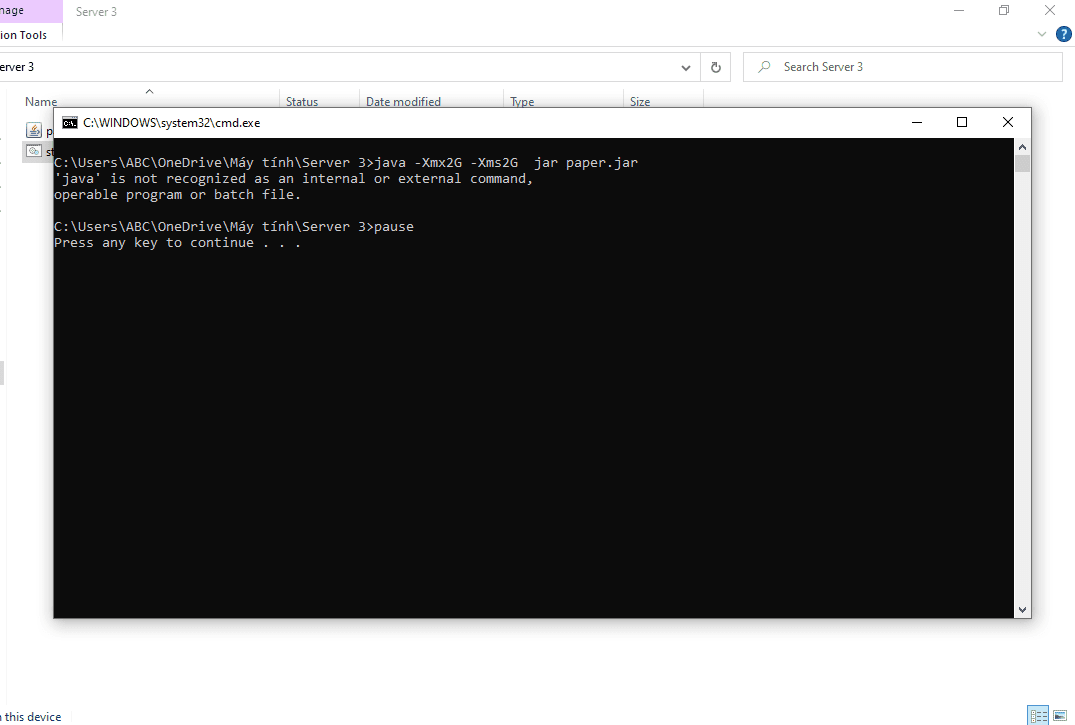Minimize the Explorer Server 3 window
The width and height of the screenshot is (1075, 725).
point(958,10)
